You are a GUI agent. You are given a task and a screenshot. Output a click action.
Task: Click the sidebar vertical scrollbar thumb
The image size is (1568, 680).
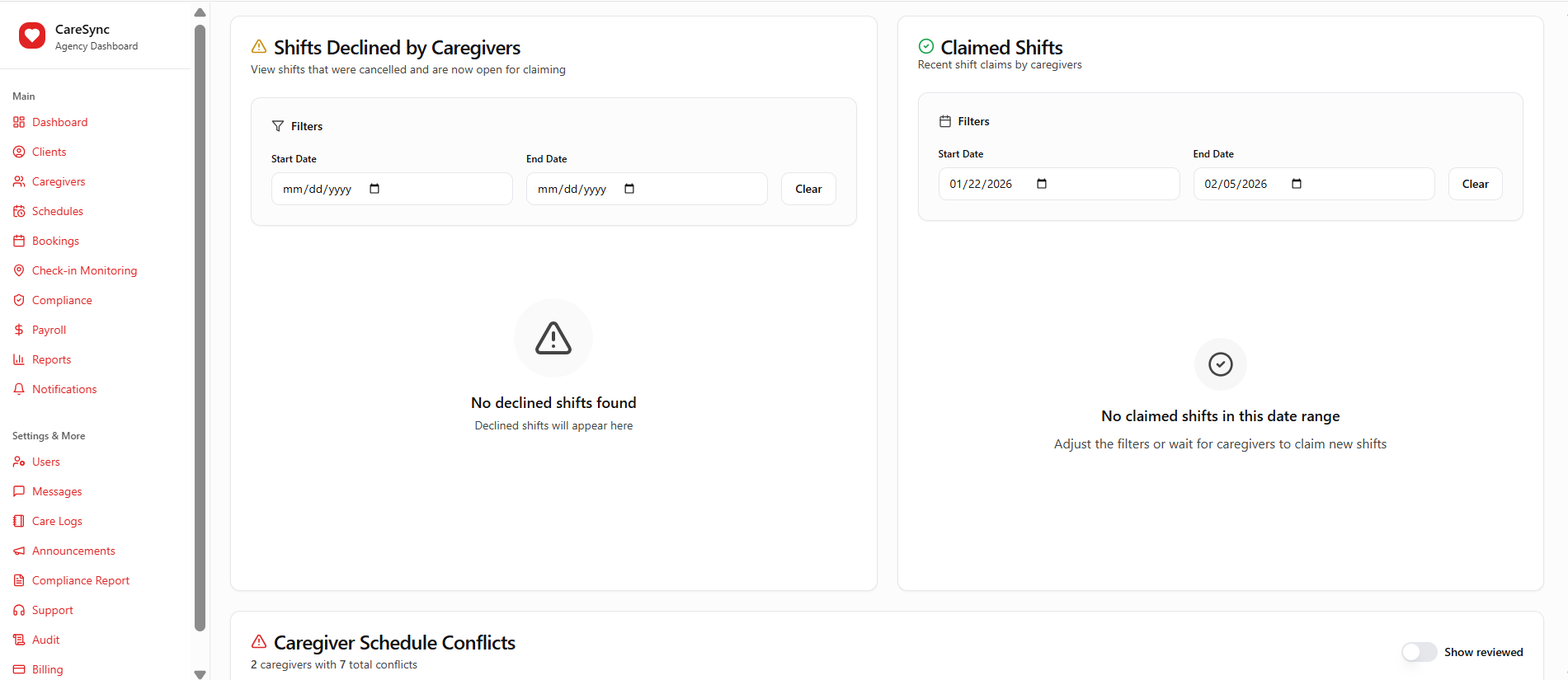(x=200, y=328)
